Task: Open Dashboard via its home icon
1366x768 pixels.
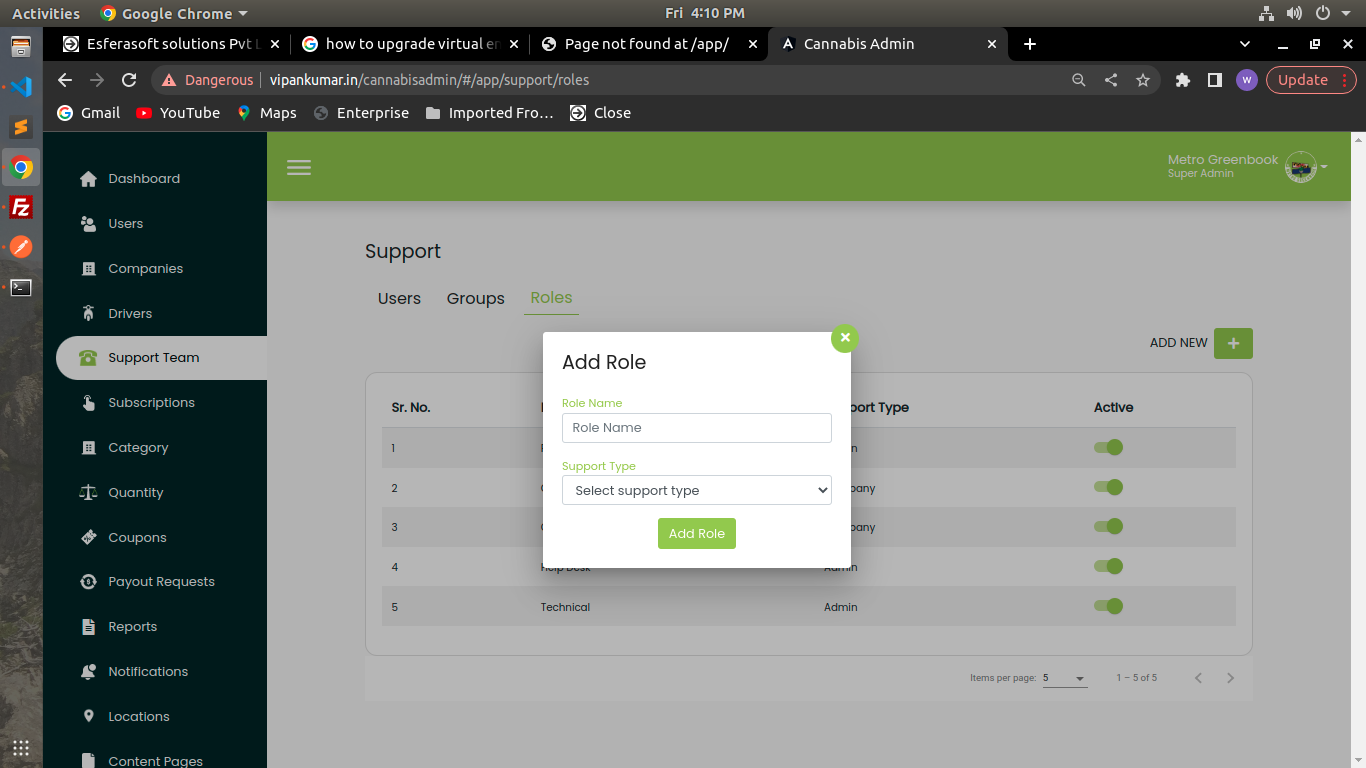Action: (x=89, y=179)
